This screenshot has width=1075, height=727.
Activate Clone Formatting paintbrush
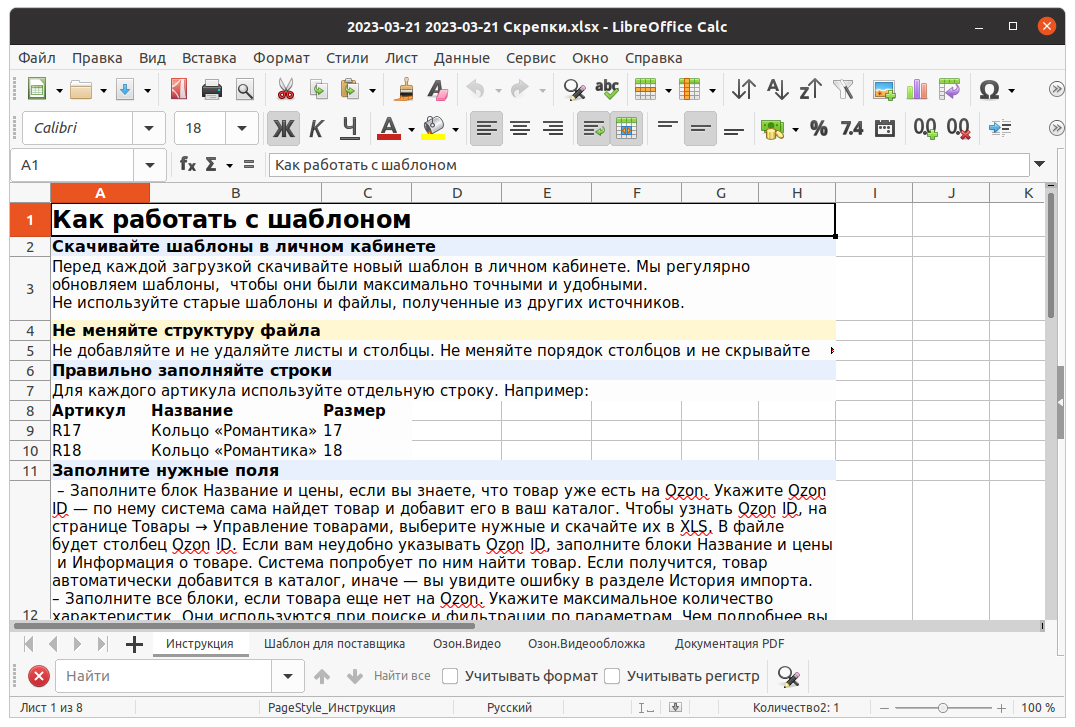coord(404,90)
